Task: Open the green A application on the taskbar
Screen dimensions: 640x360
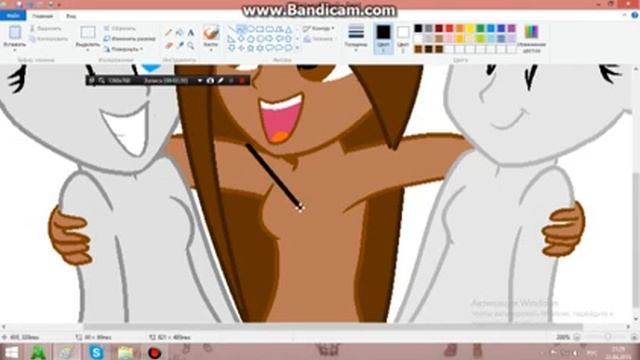Action: pyautogui.click(x=38, y=352)
